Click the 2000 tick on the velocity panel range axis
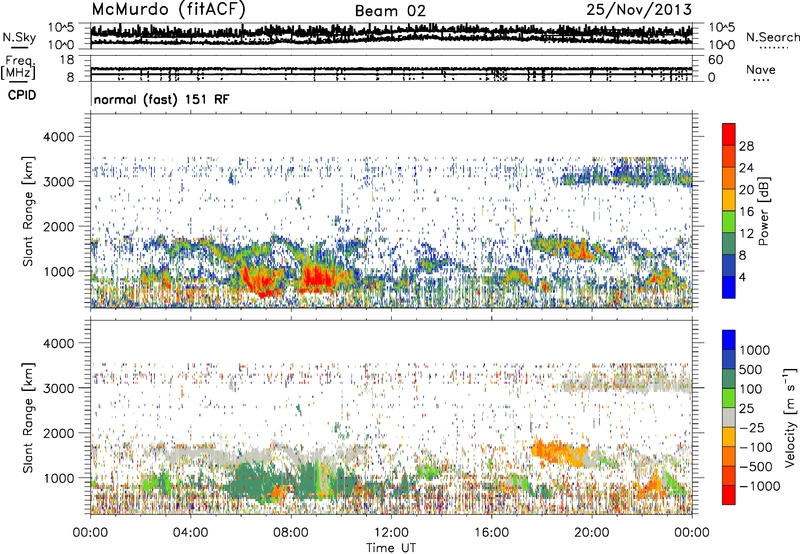800x554 pixels. tap(59, 433)
